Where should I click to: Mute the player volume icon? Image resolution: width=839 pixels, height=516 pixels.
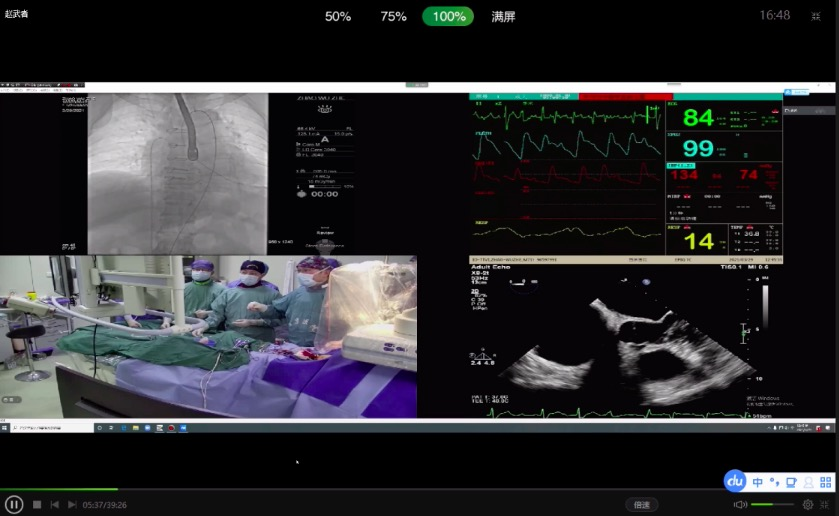(740, 505)
